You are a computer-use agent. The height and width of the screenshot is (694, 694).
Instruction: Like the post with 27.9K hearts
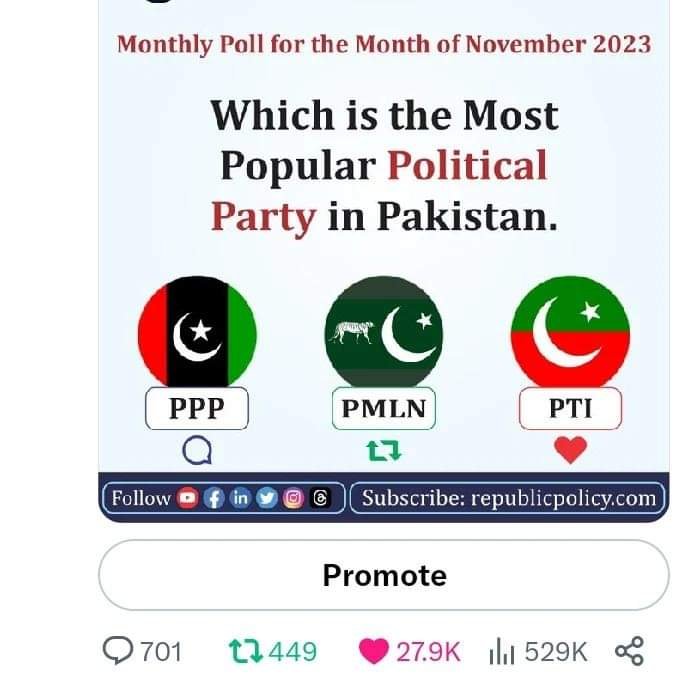tap(373, 651)
